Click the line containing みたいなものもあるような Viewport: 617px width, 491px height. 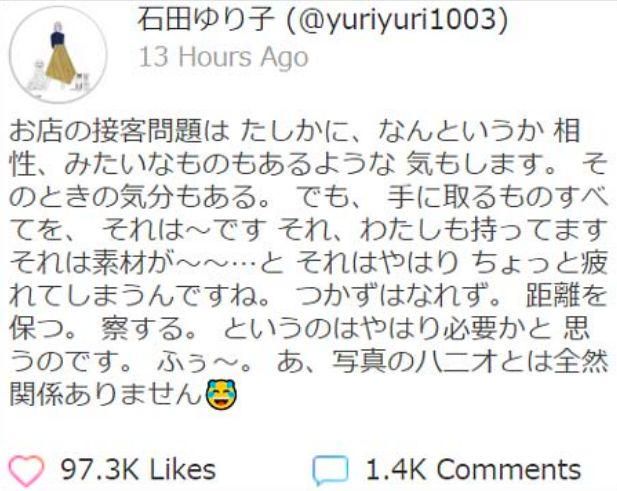click(x=308, y=164)
